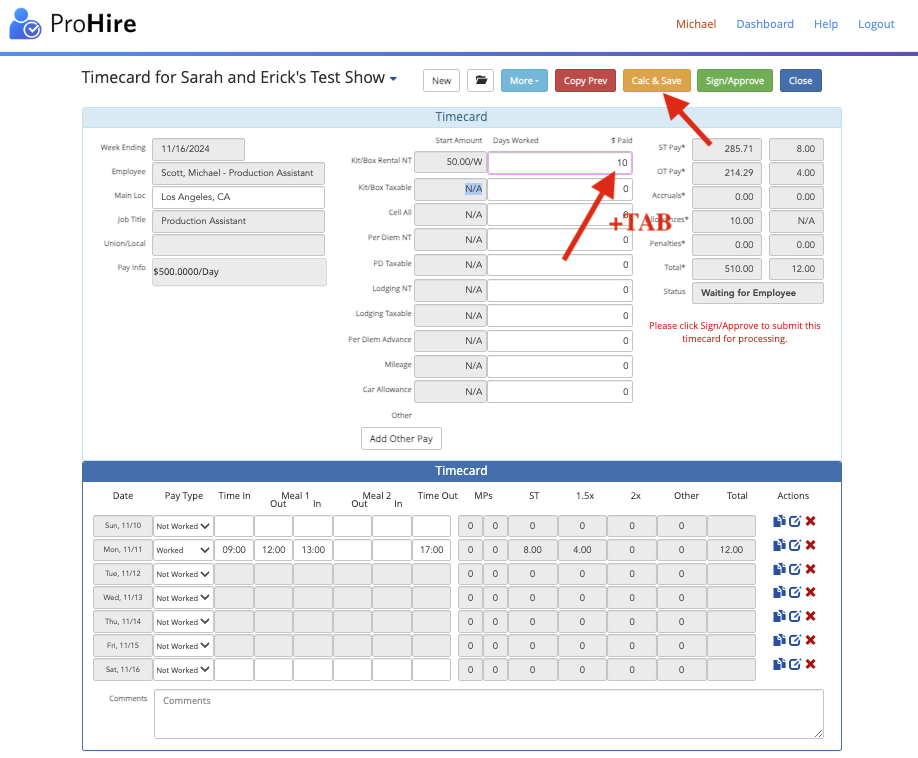Click the Calc & Save button
Screen dimensions: 918x758
pos(656,81)
